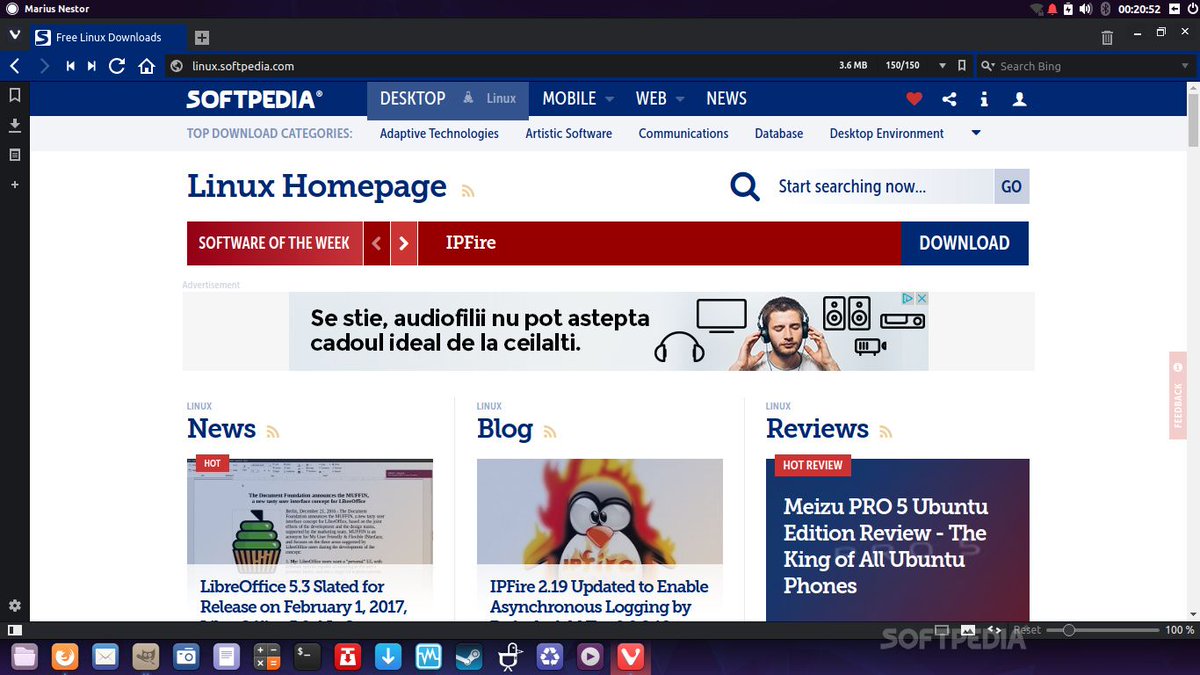Open the DESKTOP menu item
The image size is (1200, 675).
pos(412,99)
